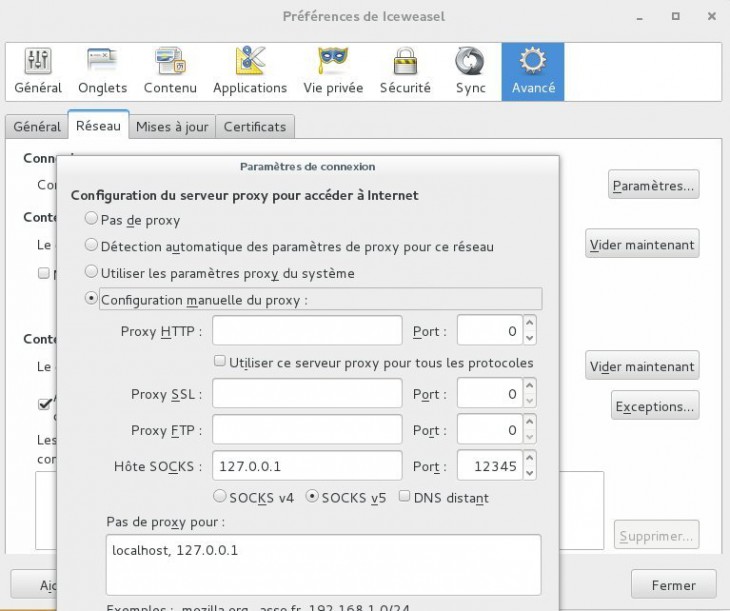Click the Hôte SOCKS address field
The height and width of the screenshot is (611, 730).
(x=306, y=466)
